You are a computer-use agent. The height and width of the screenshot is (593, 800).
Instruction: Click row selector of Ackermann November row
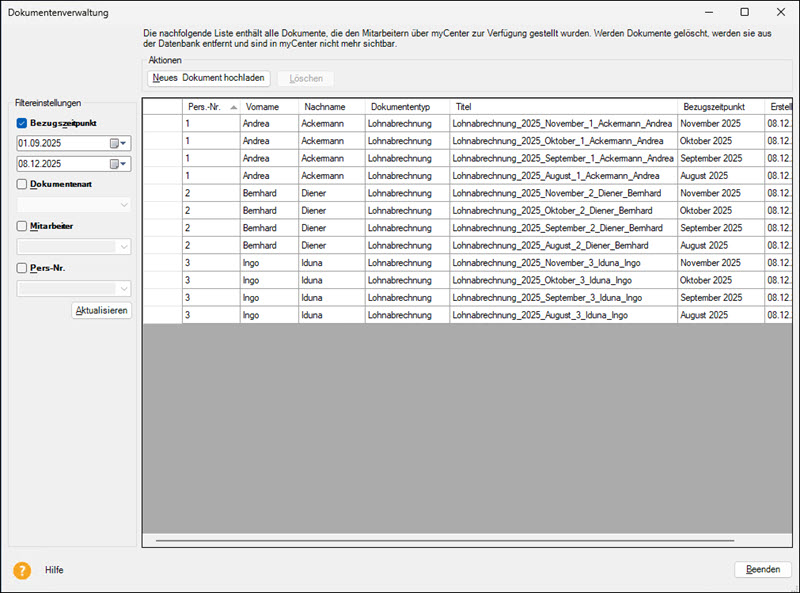click(x=162, y=123)
